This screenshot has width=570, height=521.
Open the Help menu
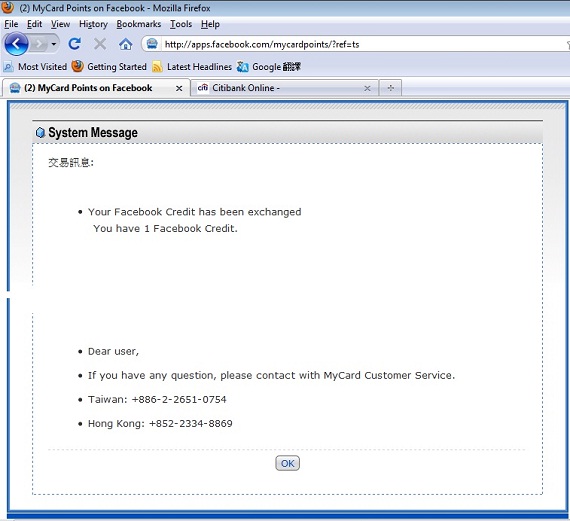(210, 24)
